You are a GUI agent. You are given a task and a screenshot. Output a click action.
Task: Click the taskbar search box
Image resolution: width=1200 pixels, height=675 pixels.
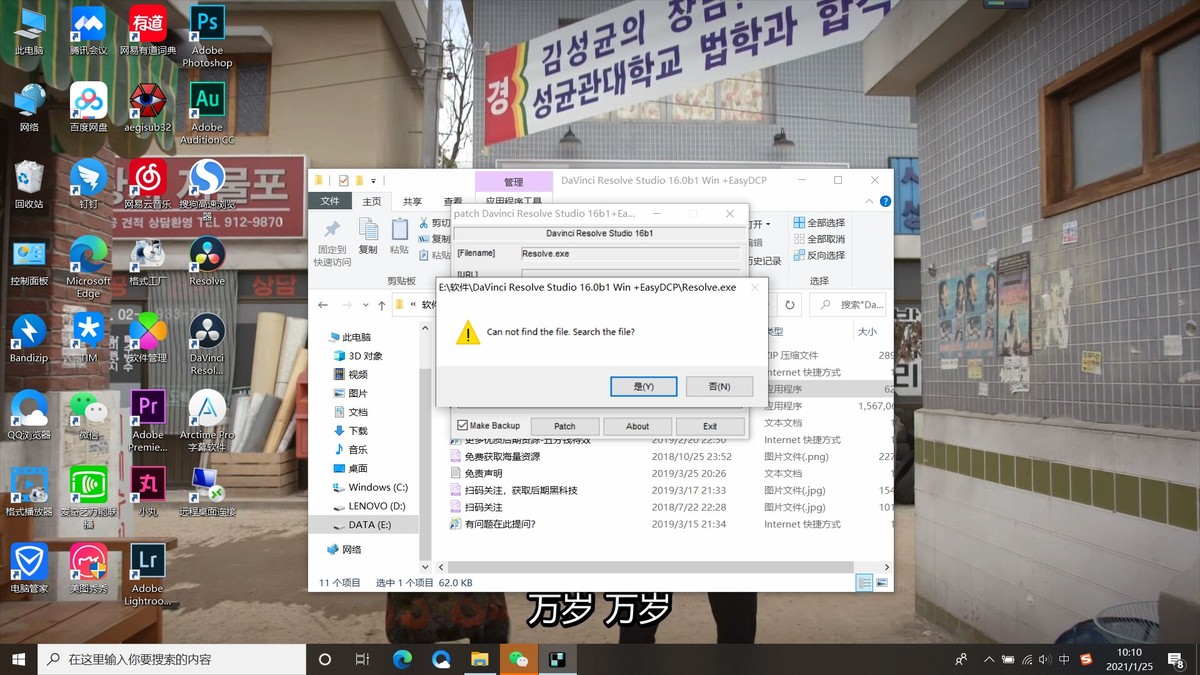[x=172, y=659]
